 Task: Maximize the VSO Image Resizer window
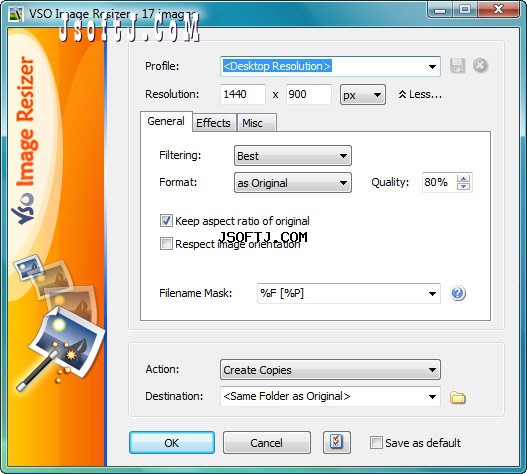click(x=465, y=10)
